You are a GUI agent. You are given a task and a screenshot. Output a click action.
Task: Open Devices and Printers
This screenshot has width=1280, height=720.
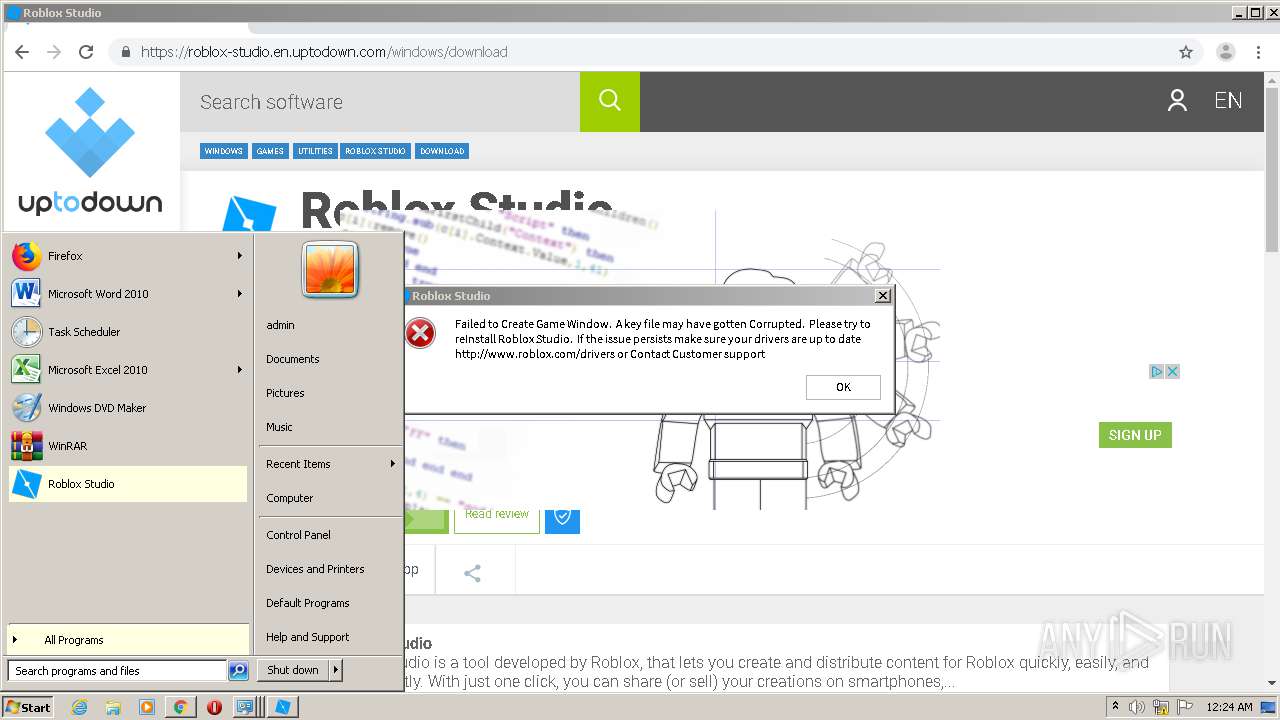pos(315,569)
